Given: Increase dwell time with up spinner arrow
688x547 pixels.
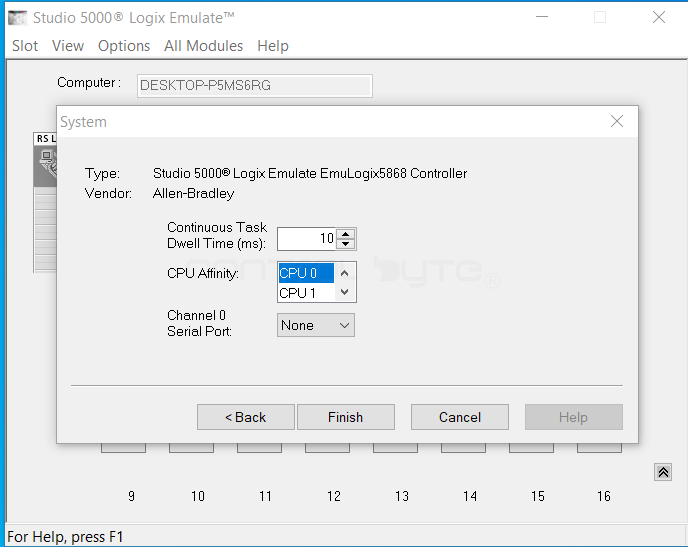Looking at the screenshot, I should tap(346, 234).
